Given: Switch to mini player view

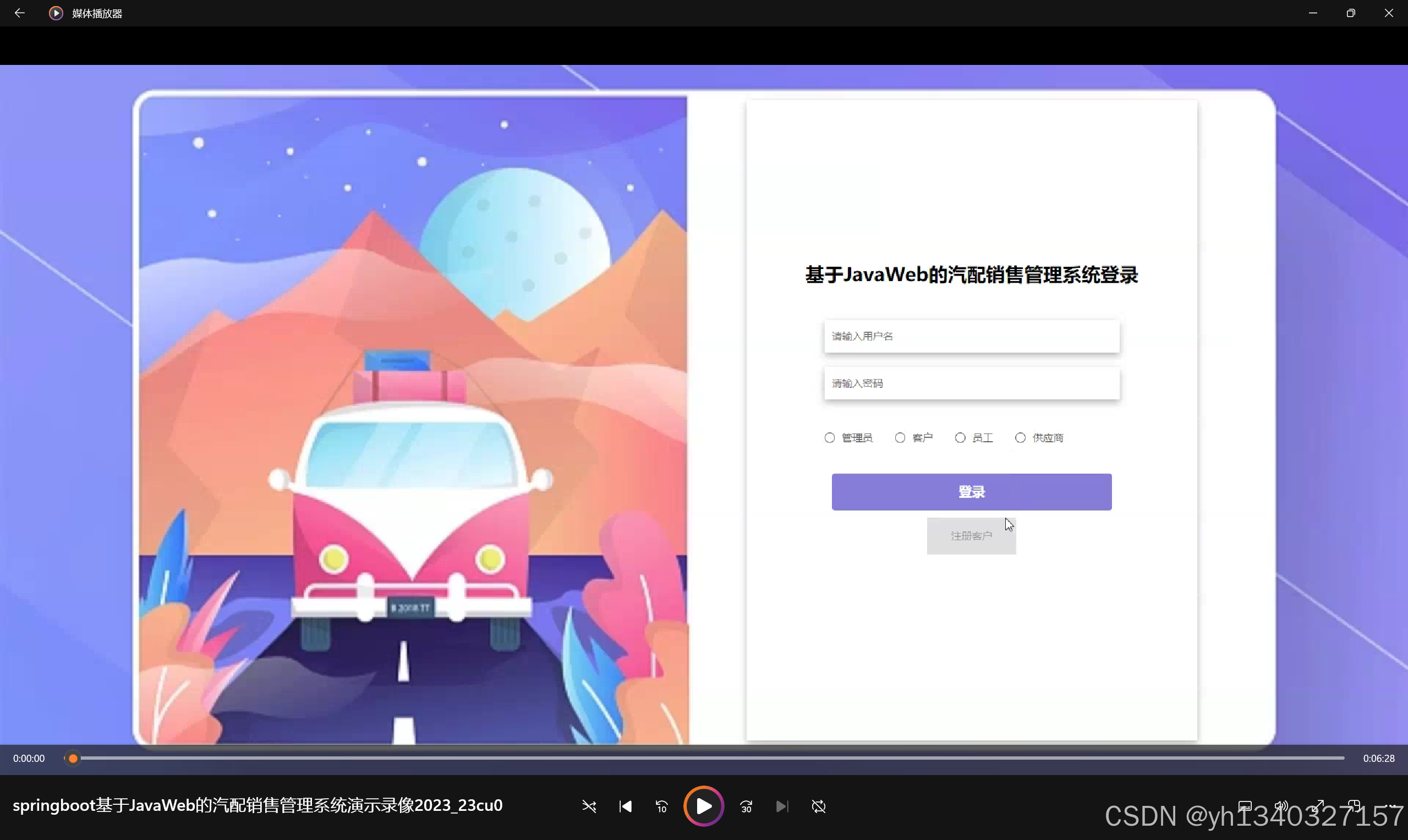Looking at the screenshot, I should [1354, 806].
